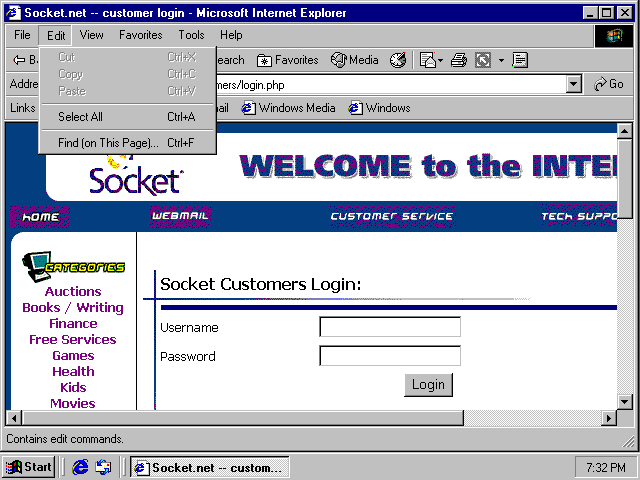
Task: Open the View menu
Action: pos(91,35)
